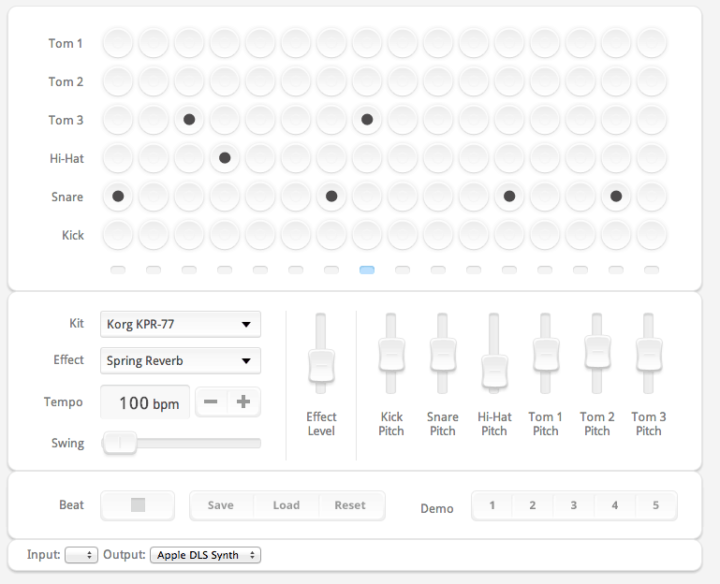Reset the beat pattern
The width and height of the screenshot is (720, 584).
[x=350, y=505]
